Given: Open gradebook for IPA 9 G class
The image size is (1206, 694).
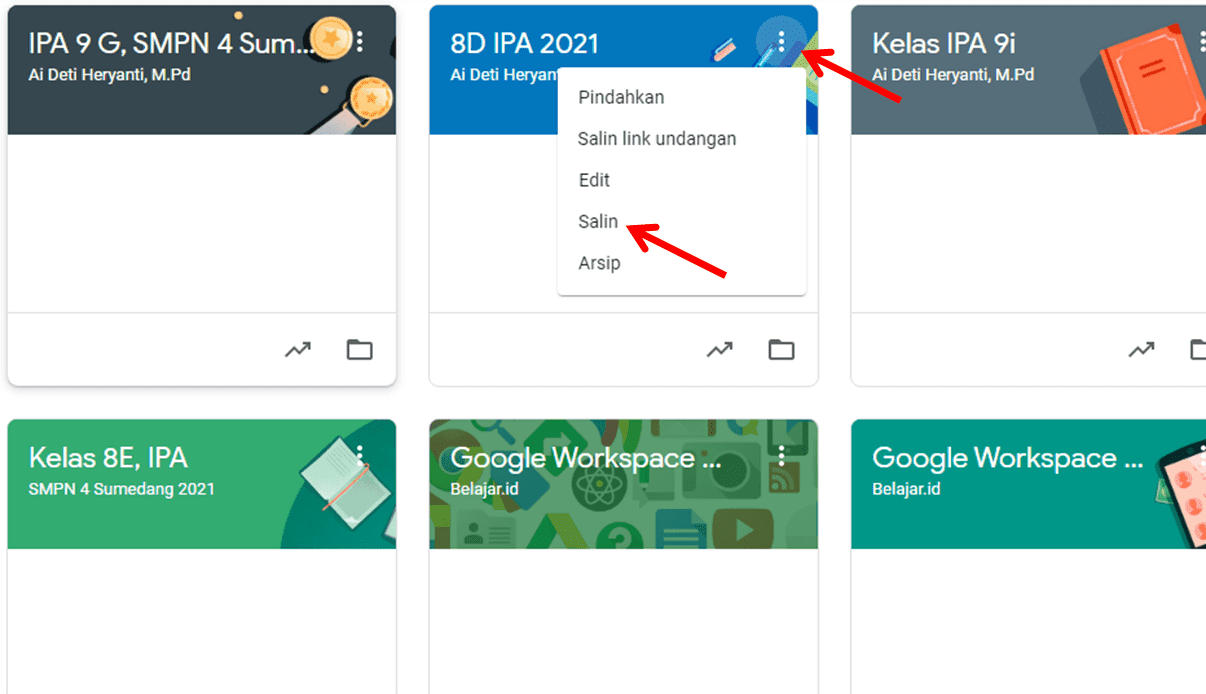Looking at the screenshot, I should [x=297, y=349].
